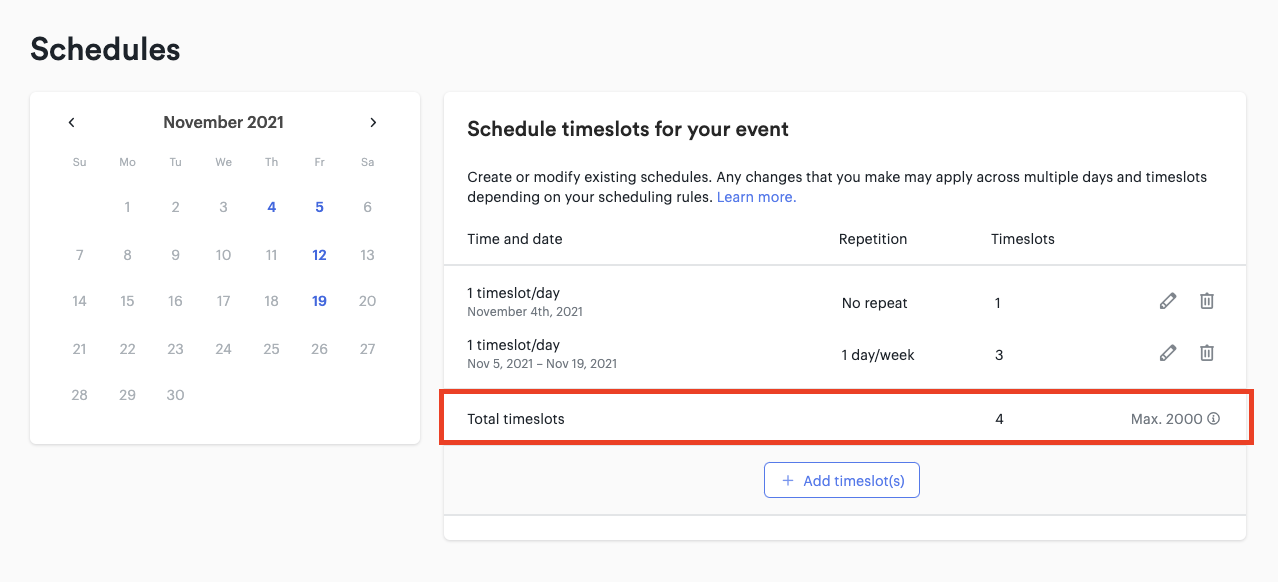Open the Learn more link
The width and height of the screenshot is (1278, 582).
pos(756,197)
